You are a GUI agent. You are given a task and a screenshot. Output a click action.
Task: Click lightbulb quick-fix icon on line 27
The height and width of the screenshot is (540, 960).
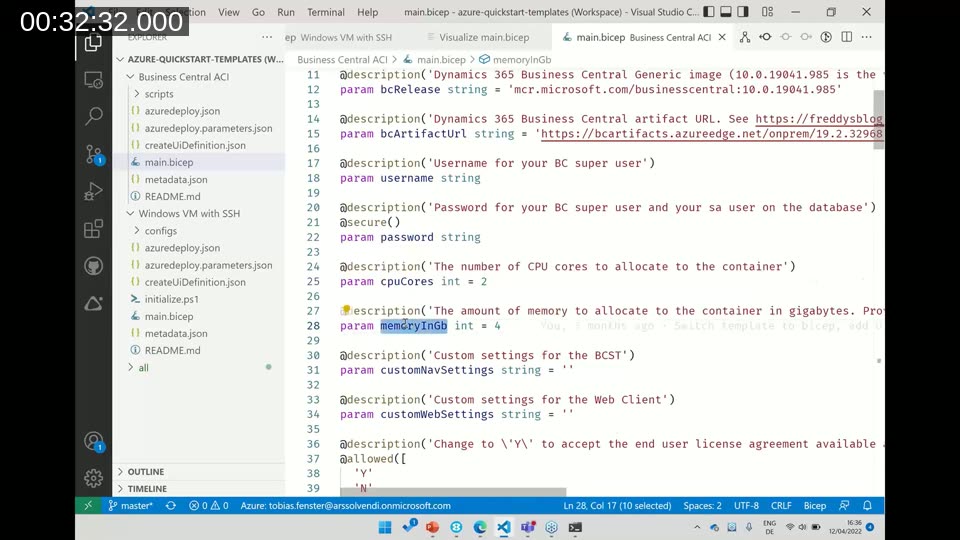point(346,310)
